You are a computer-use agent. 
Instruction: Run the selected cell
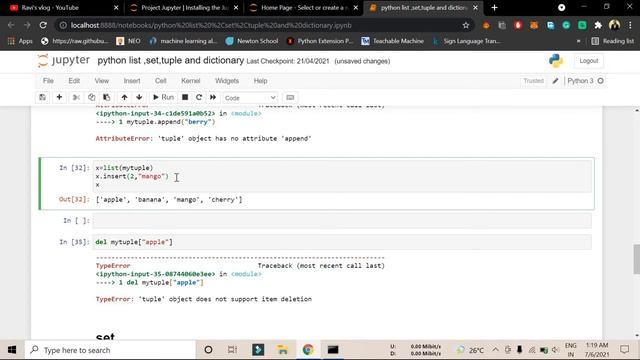tap(163, 98)
